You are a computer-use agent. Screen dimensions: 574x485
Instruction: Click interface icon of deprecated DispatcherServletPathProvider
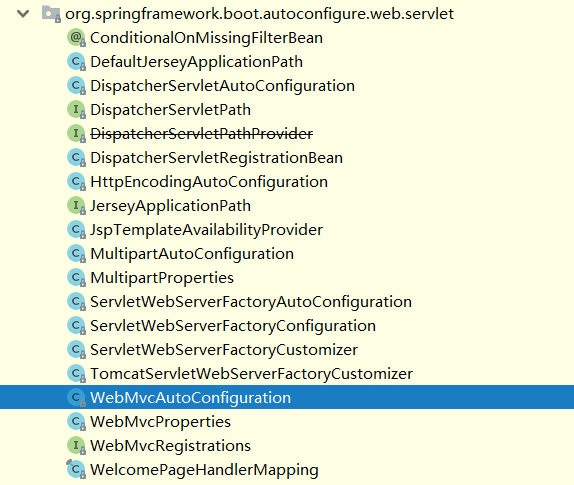(77, 134)
